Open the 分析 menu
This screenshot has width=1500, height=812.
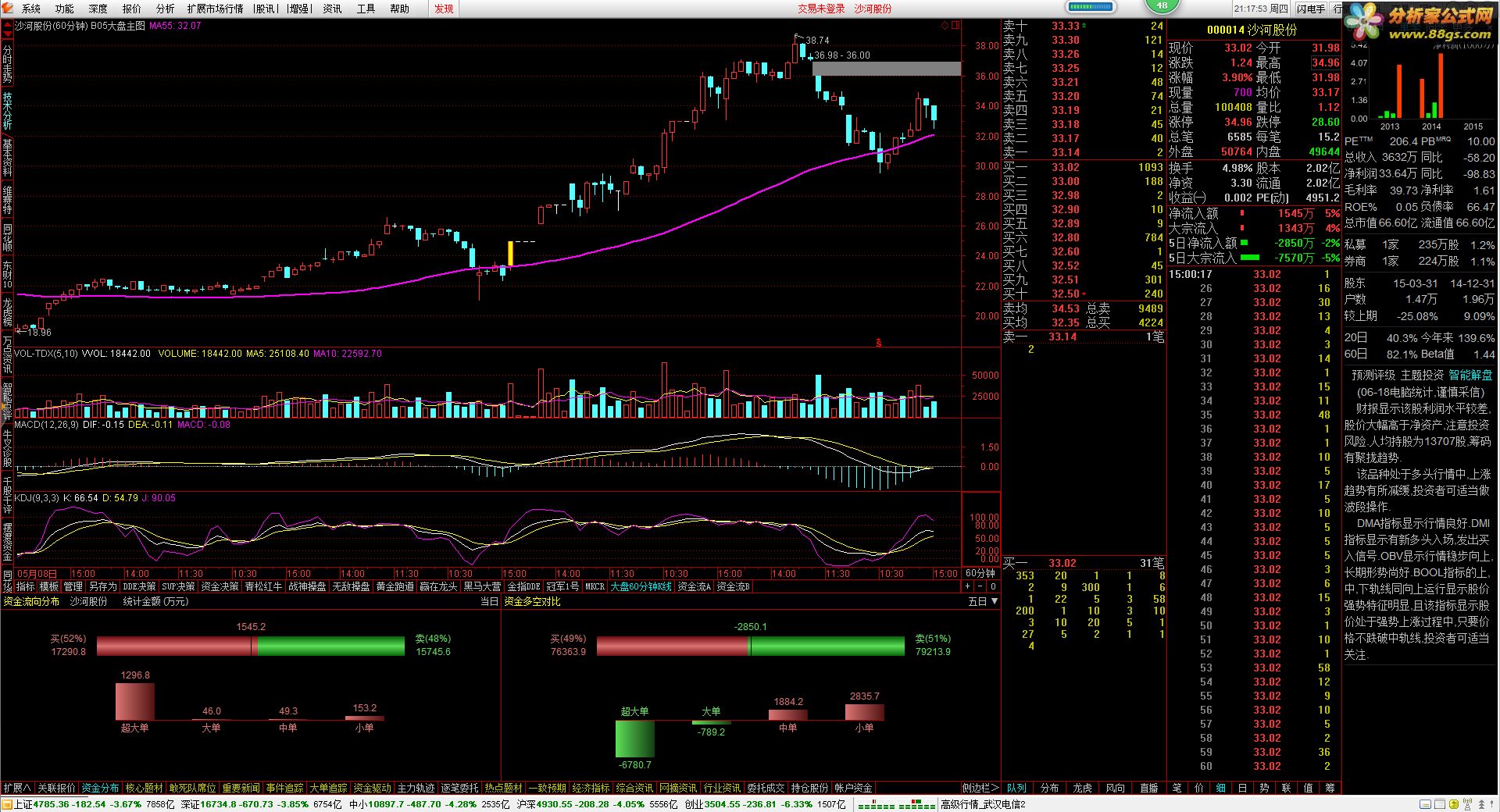pos(166,9)
